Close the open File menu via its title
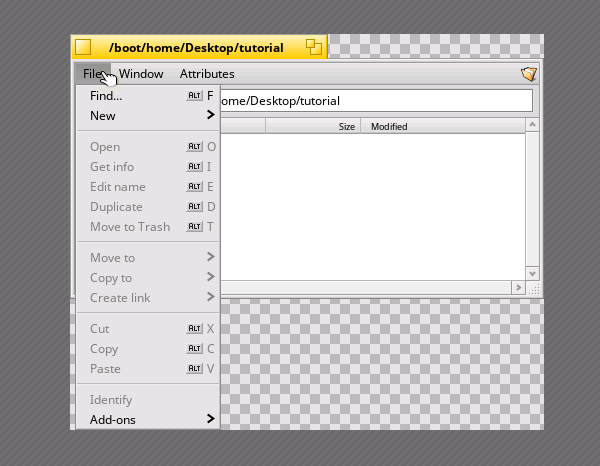600x466 pixels. coord(93,74)
